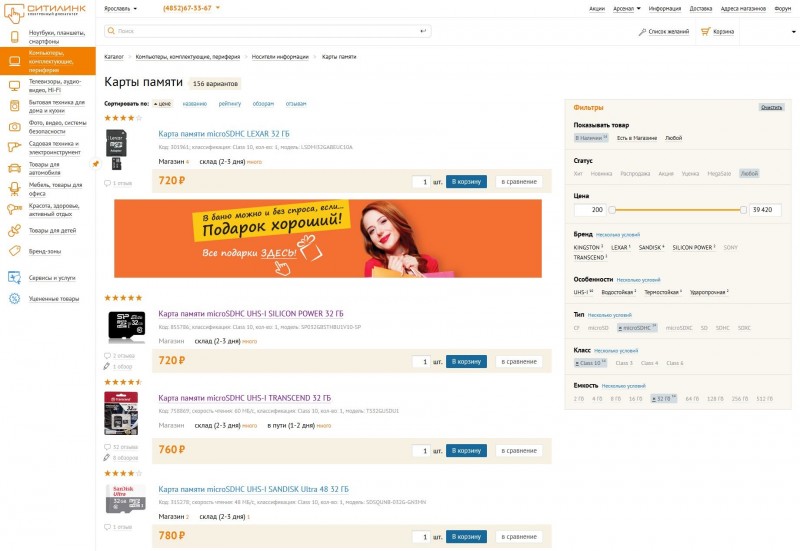
Task: Click the maximum price slider handle
Action: pos(743,210)
